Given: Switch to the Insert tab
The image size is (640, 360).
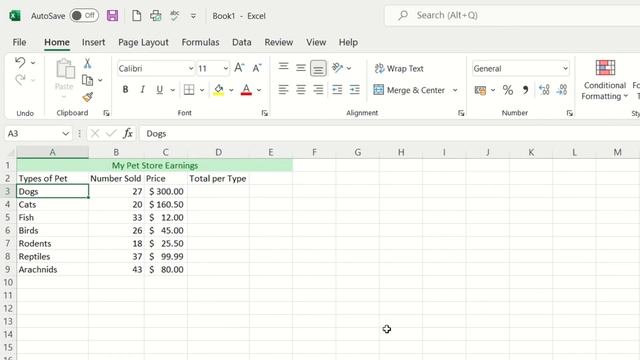Looking at the screenshot, I should tap(93, 42).
